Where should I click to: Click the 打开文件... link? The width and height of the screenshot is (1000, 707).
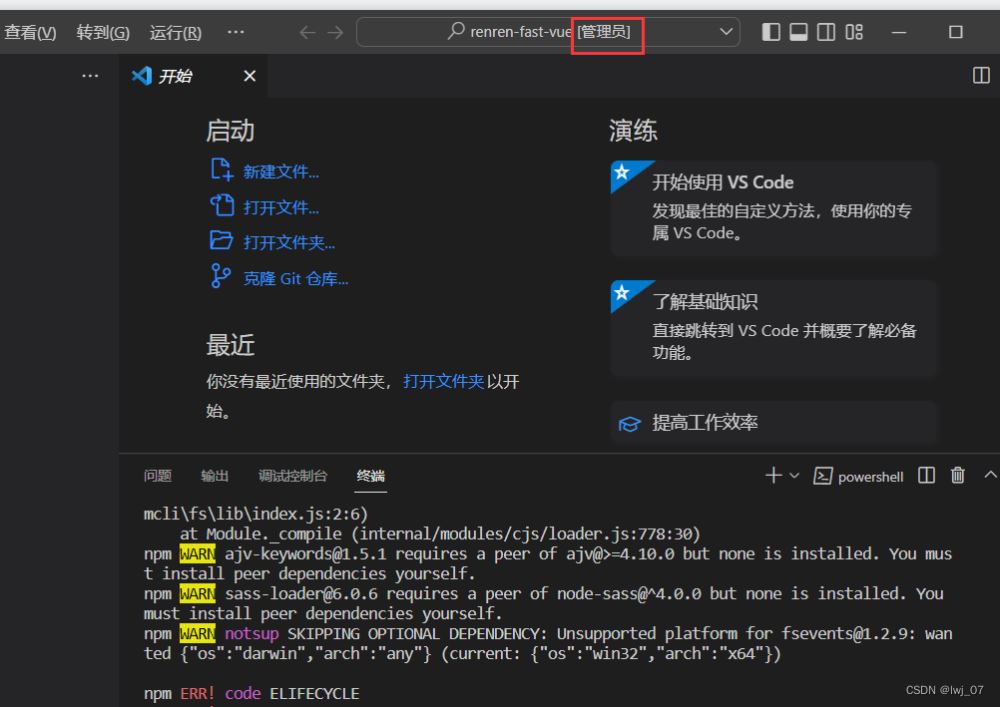(281, 207)
